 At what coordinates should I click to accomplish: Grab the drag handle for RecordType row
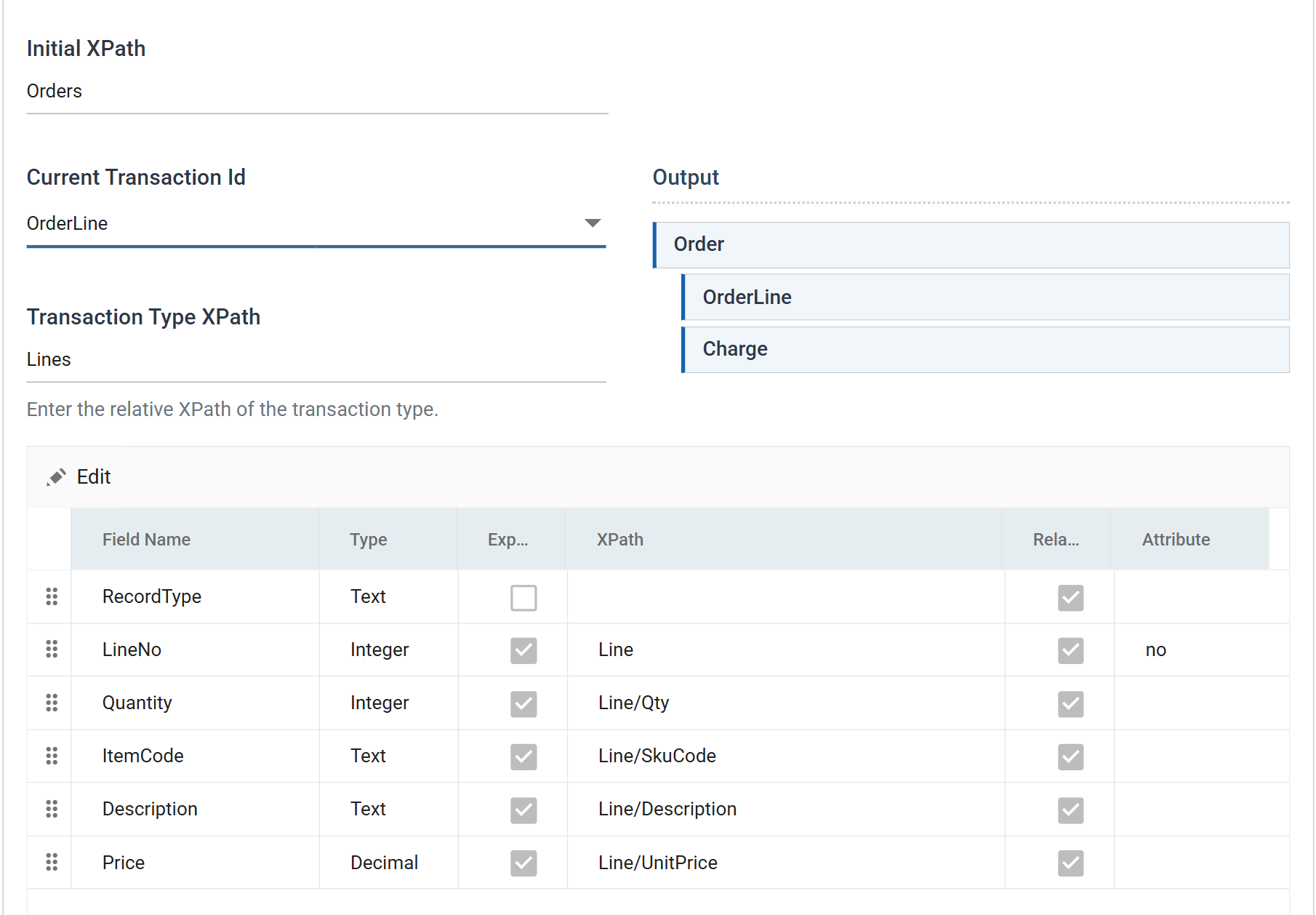(52, 596)
